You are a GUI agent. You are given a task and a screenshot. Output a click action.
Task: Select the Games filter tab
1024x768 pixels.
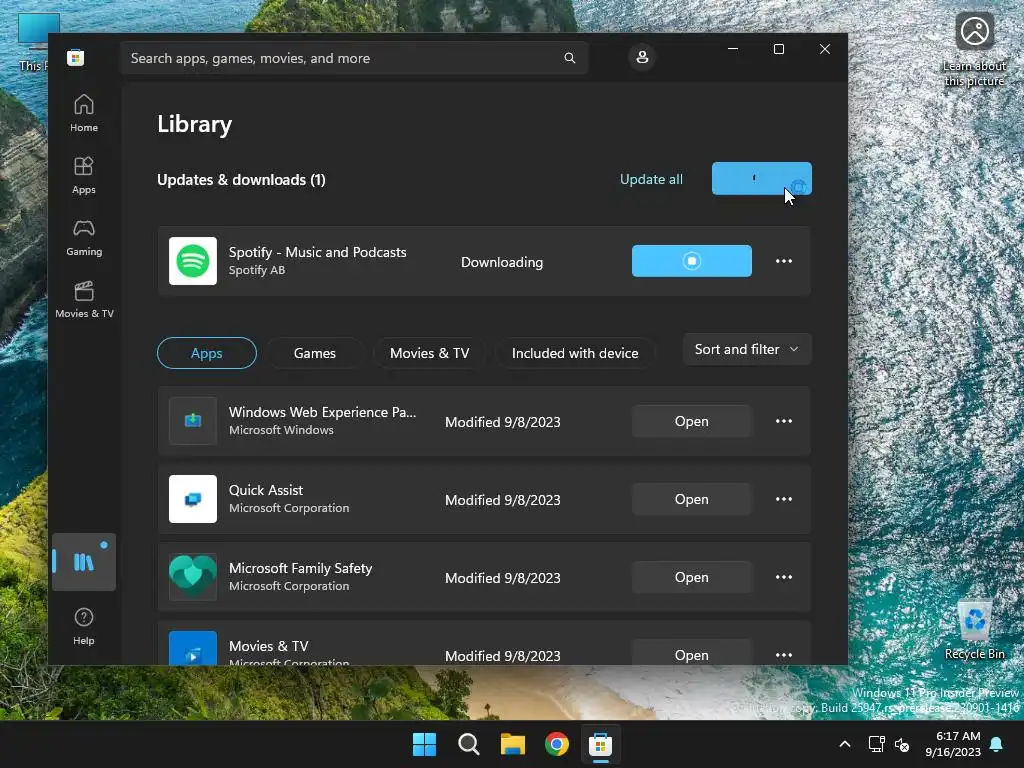point(315,353)
